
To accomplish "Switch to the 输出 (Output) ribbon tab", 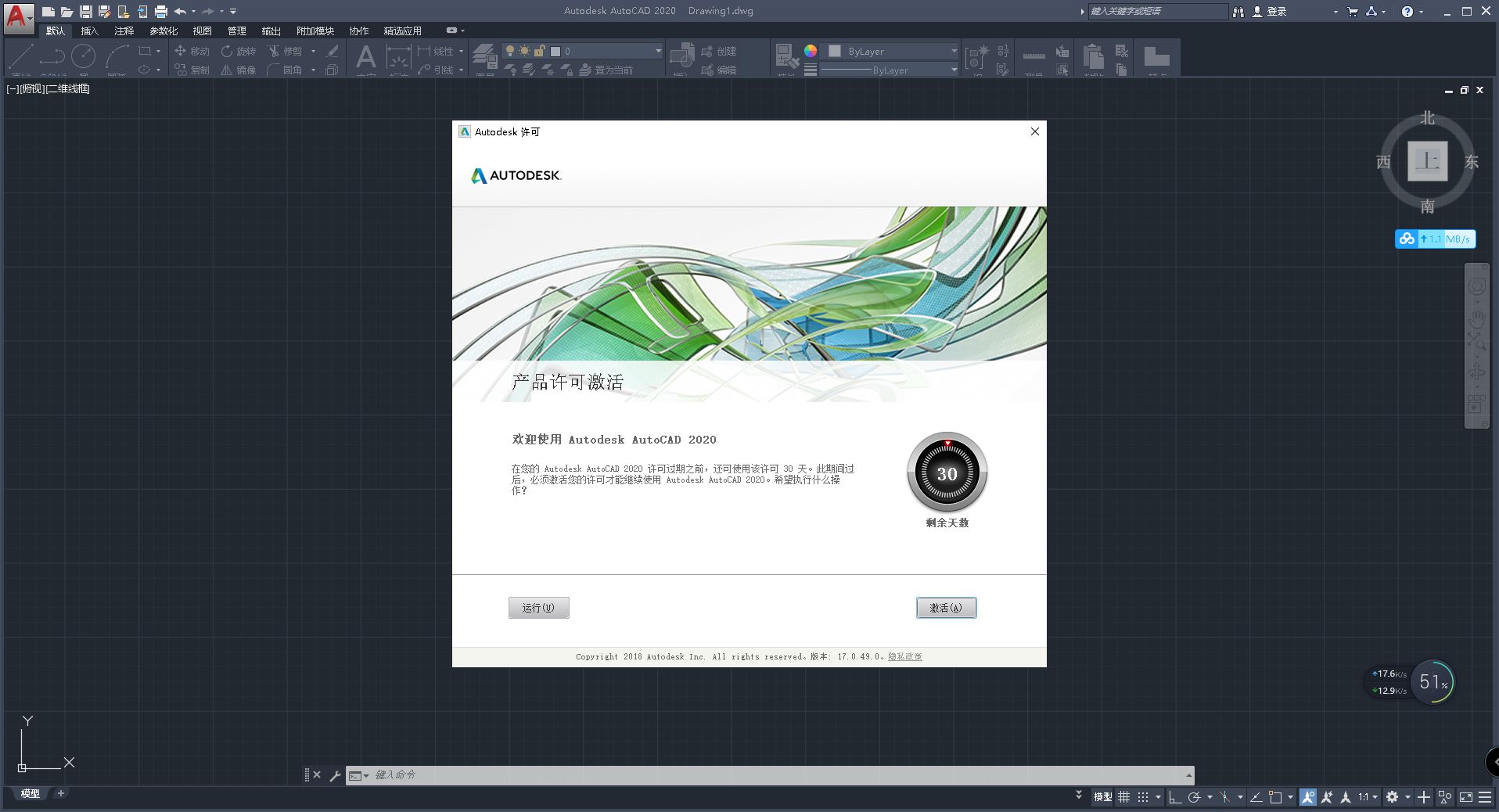I will 271,31.
